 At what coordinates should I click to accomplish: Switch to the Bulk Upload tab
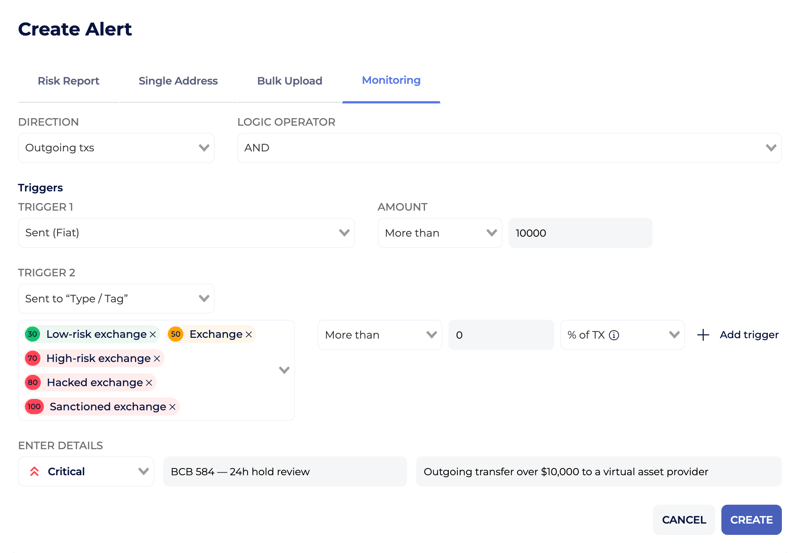[x=290, y=81]
